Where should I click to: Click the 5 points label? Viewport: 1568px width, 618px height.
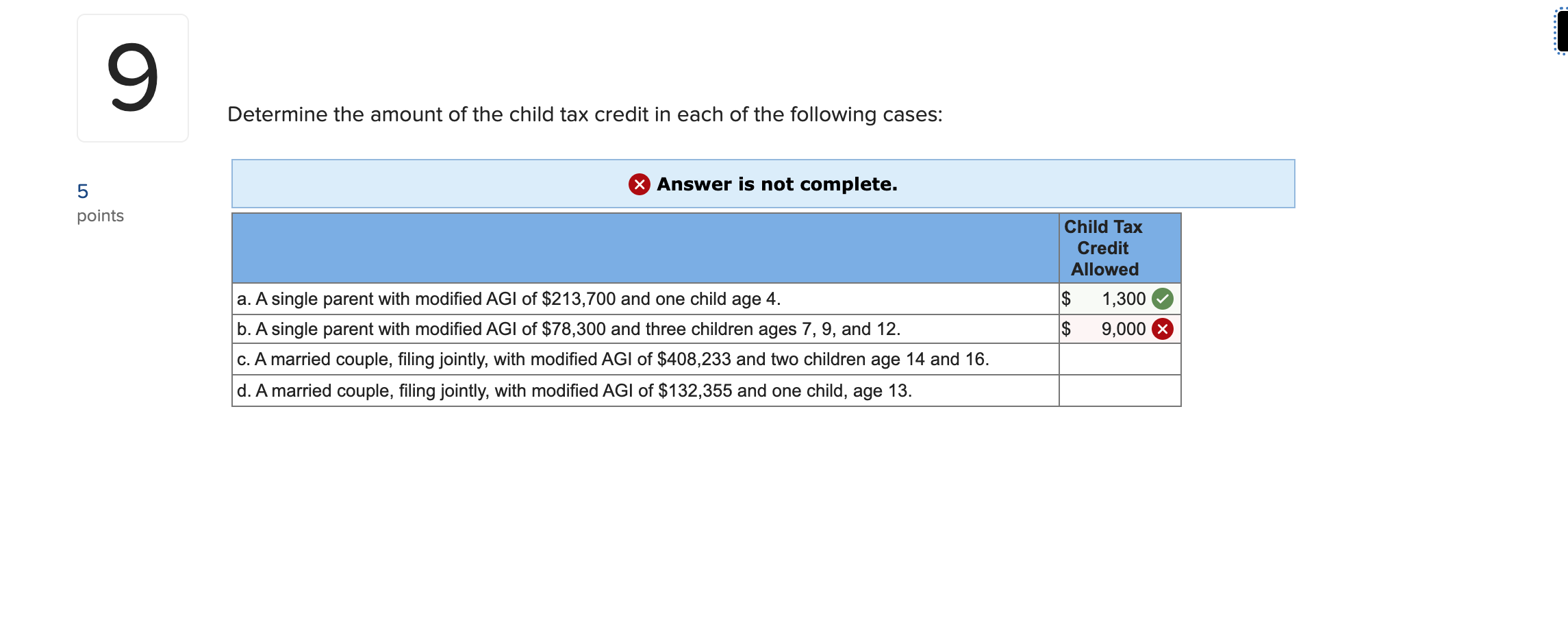(x=100, y=202)
